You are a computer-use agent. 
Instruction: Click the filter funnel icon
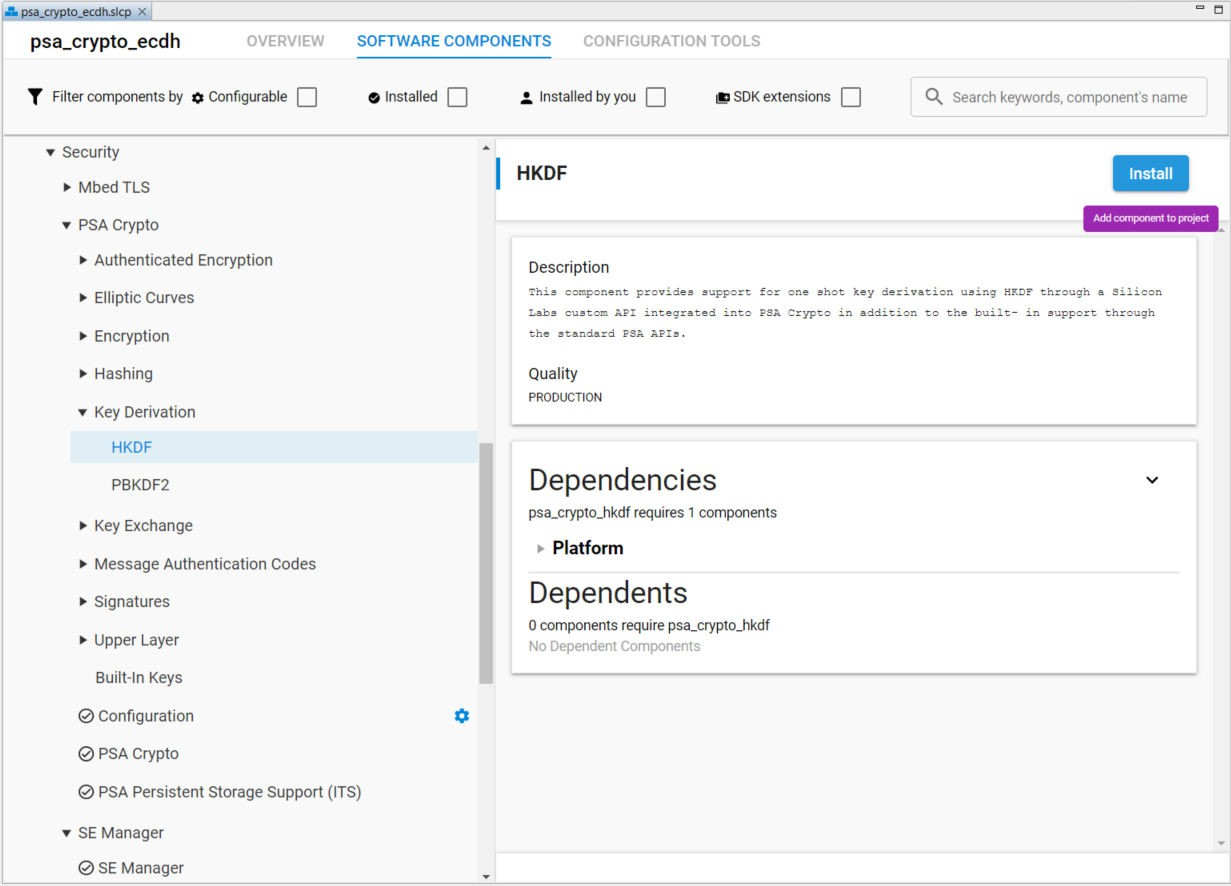34,96
